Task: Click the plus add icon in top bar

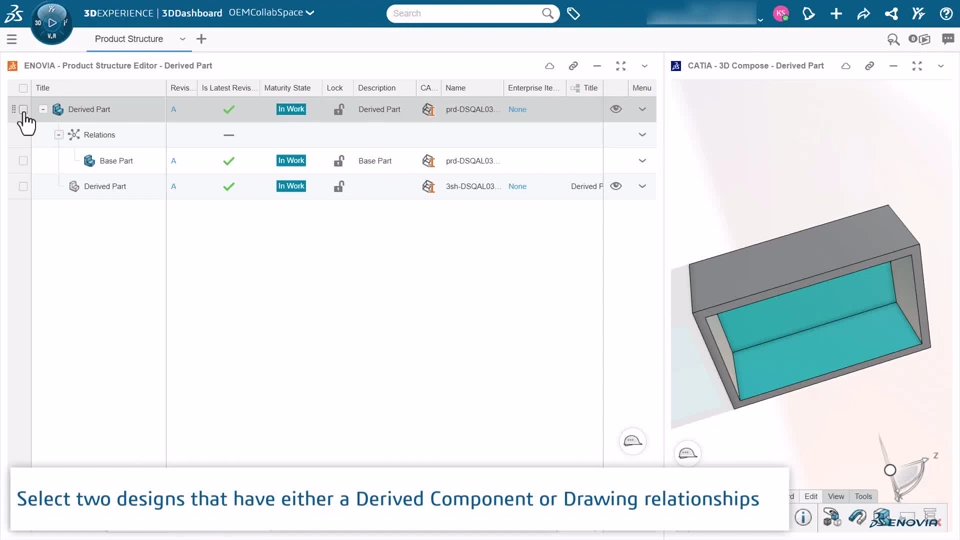Action: (836, 13)
